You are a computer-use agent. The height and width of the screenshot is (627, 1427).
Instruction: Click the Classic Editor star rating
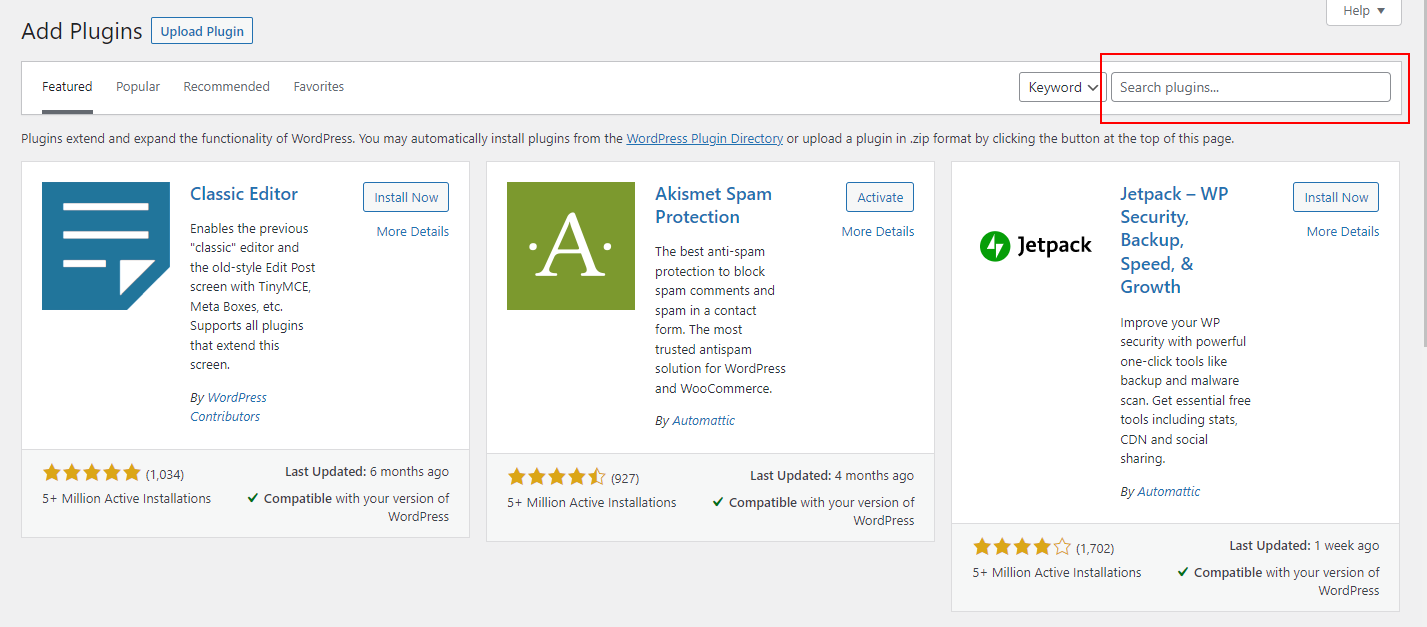click(x=92, y=473)
